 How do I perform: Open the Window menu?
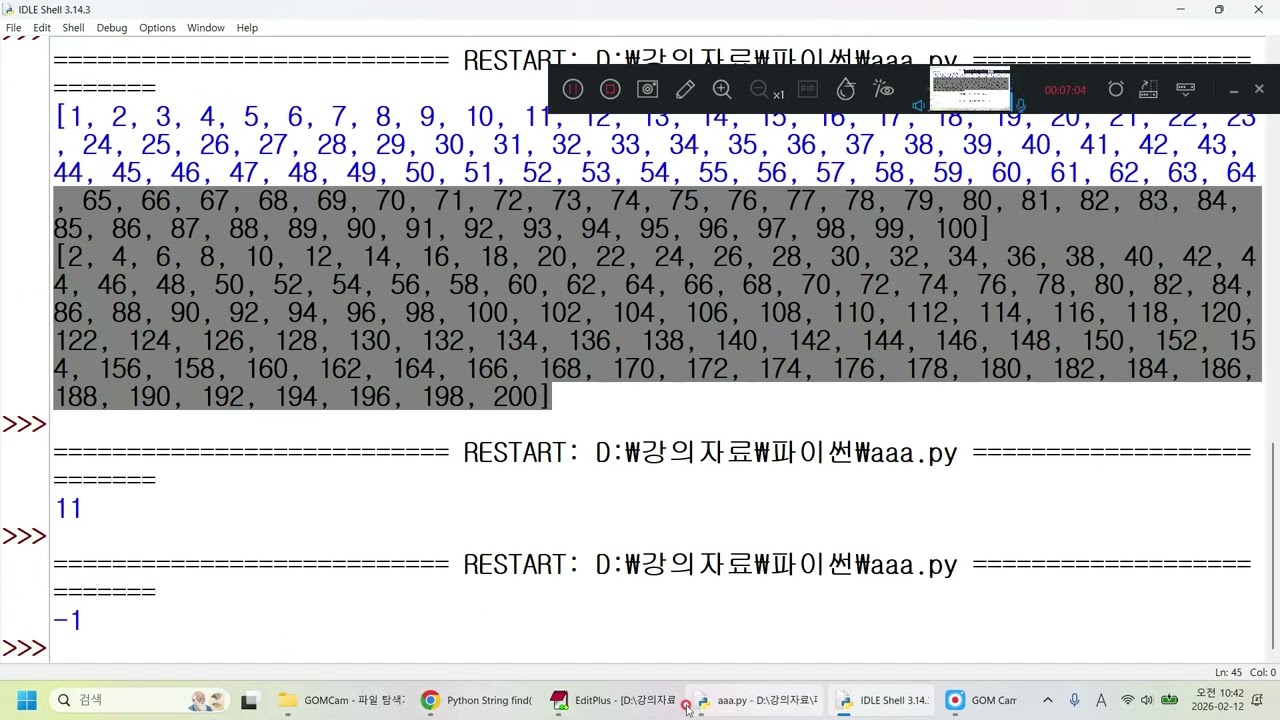205,28
